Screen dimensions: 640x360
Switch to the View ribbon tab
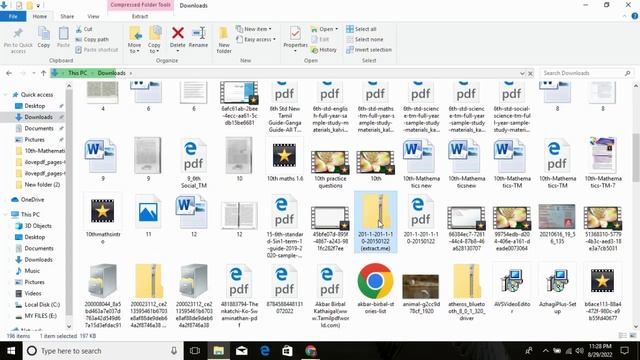[93, 16]
